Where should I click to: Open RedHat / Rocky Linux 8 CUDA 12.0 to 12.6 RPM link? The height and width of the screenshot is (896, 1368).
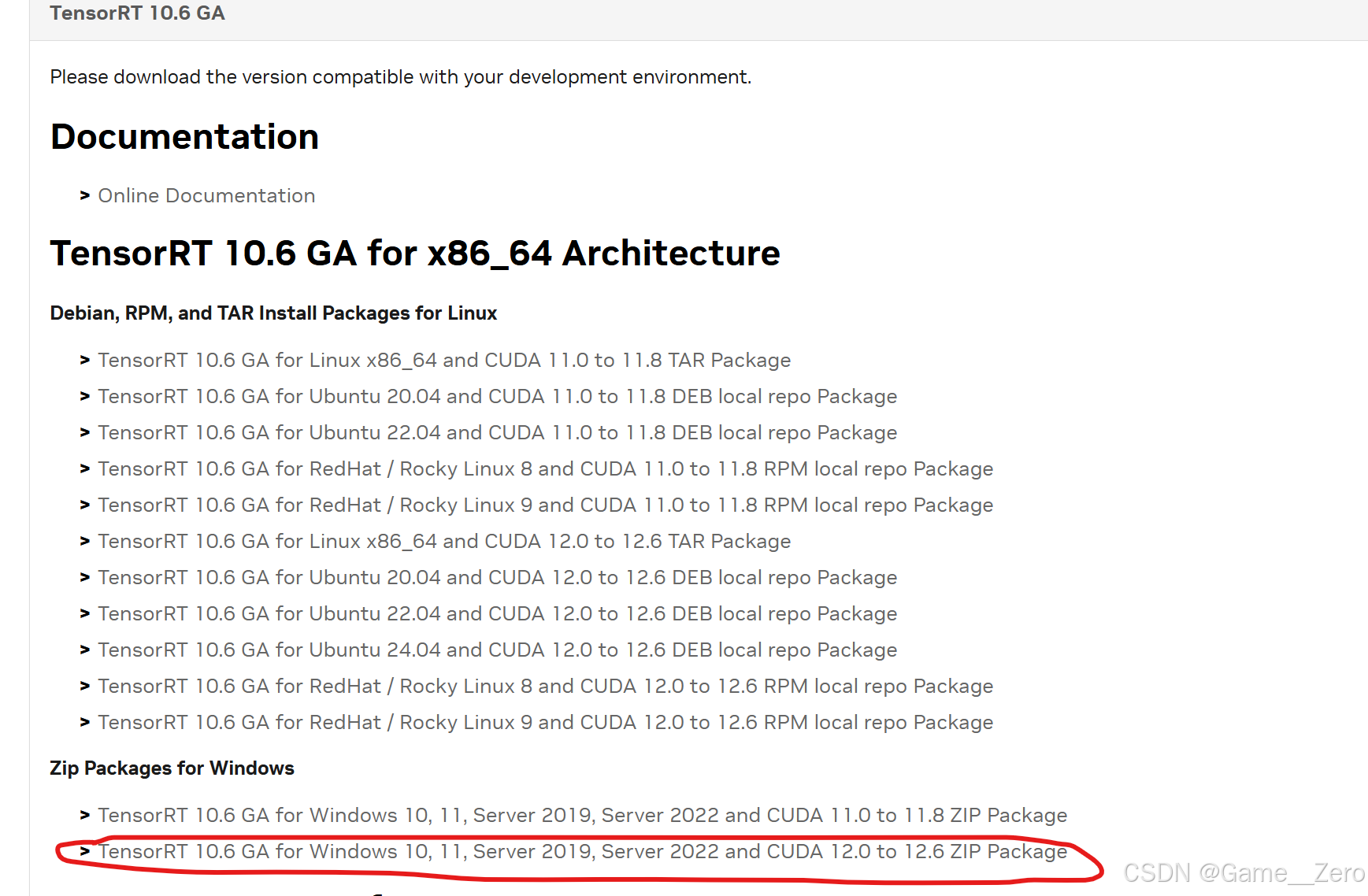tap(546, 686)
